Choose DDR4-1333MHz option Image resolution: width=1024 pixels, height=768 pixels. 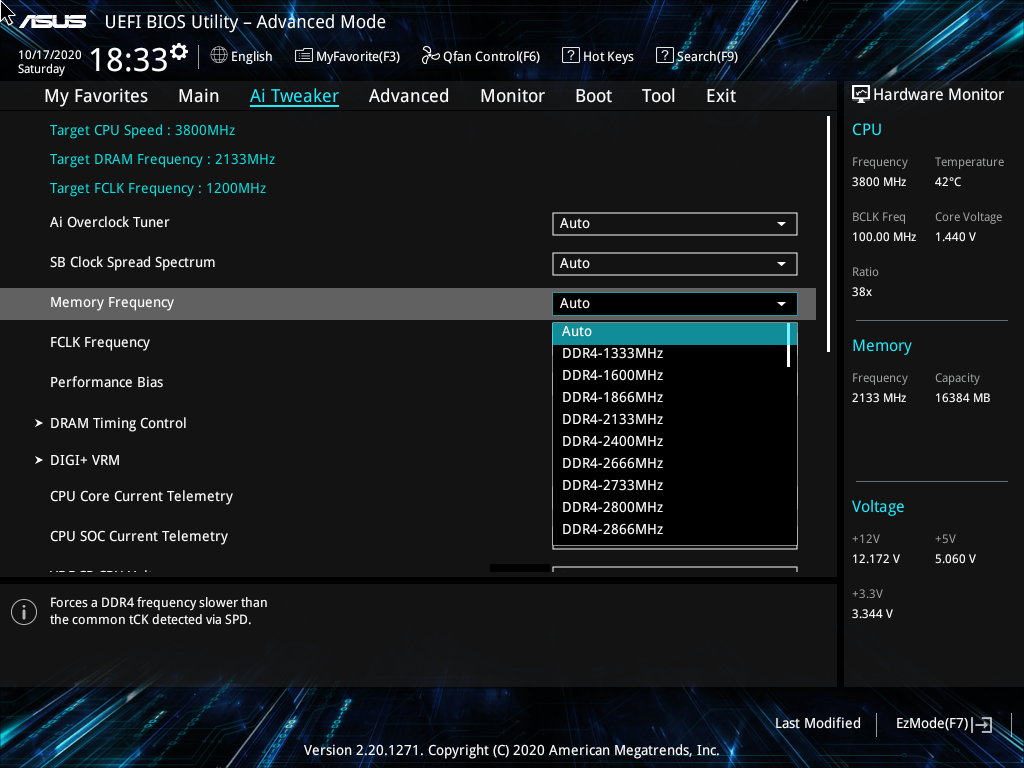(671, 353)
